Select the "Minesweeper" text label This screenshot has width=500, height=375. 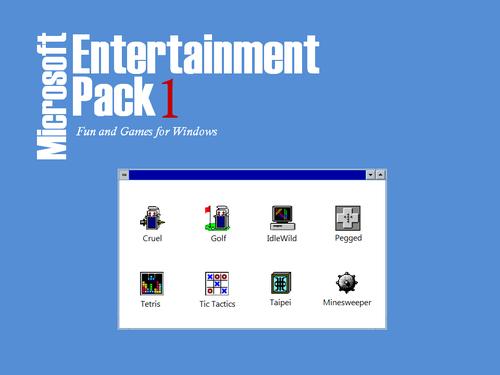347,302
